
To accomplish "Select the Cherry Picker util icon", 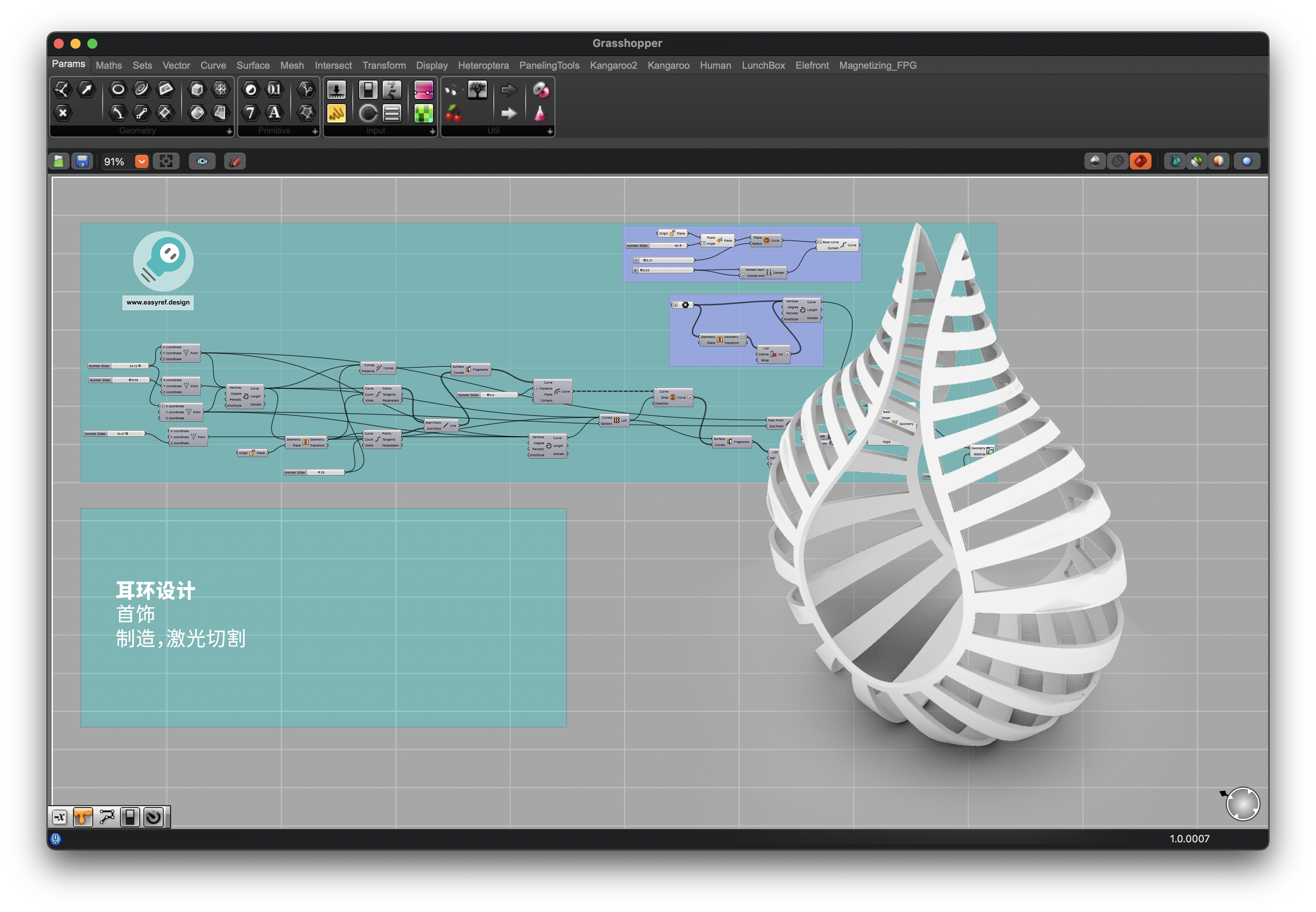I will (x=453, y=113).
